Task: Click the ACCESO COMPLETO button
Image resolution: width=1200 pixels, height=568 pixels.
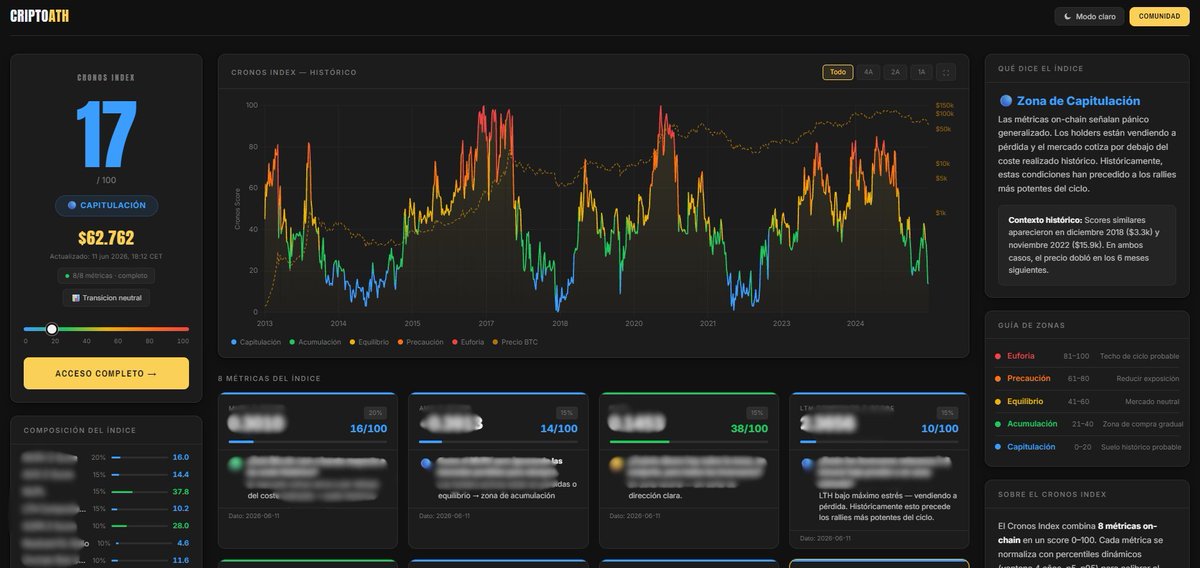Action: [106, 373]
